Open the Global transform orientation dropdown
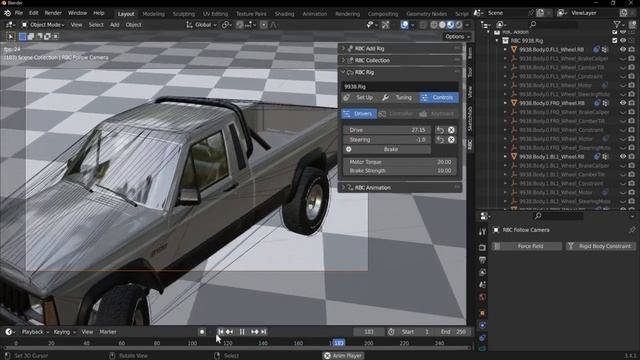This screenshot has height=360, width=640. coord(201,25)
